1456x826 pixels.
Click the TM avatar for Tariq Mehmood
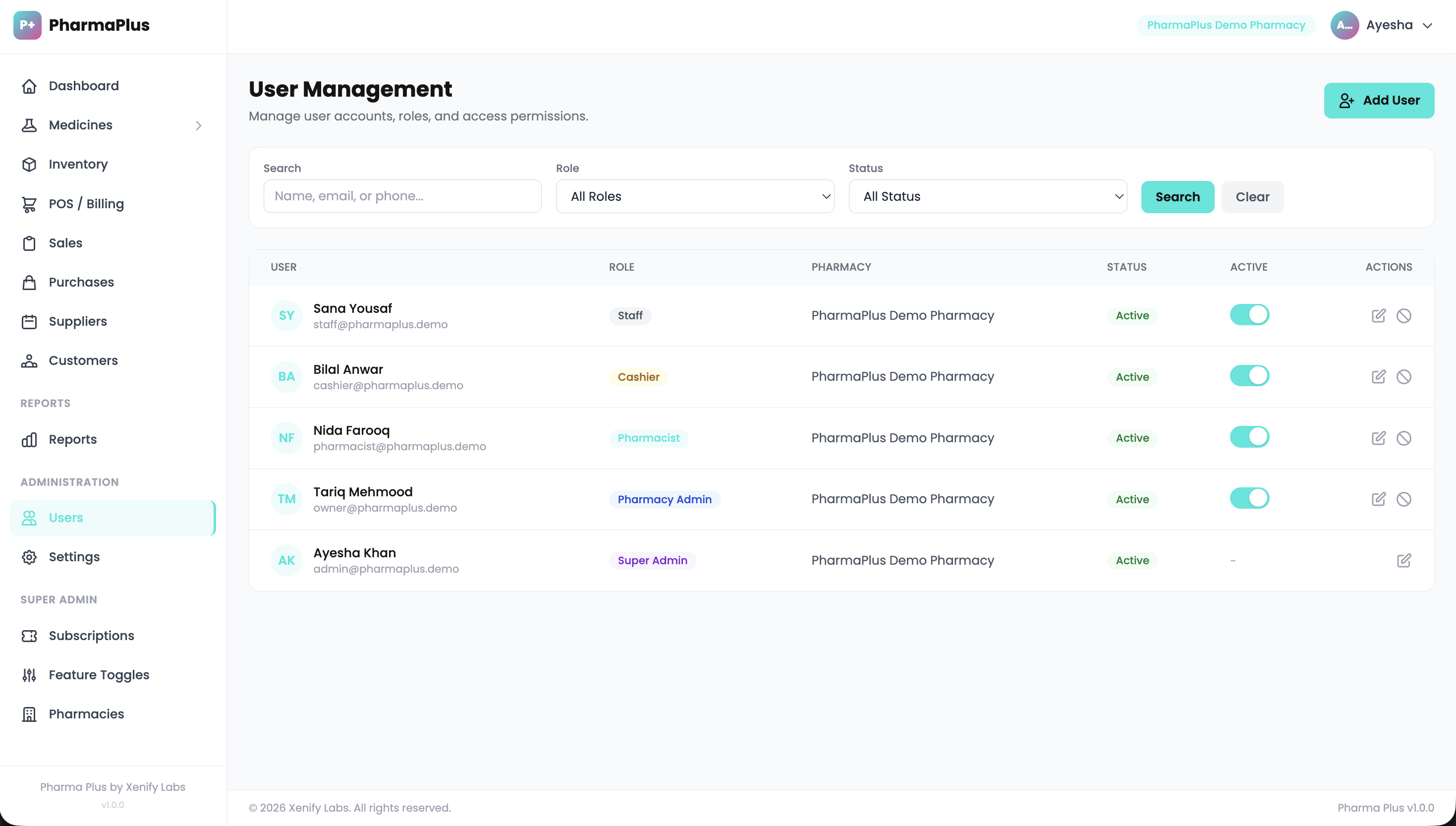(286, 499)
